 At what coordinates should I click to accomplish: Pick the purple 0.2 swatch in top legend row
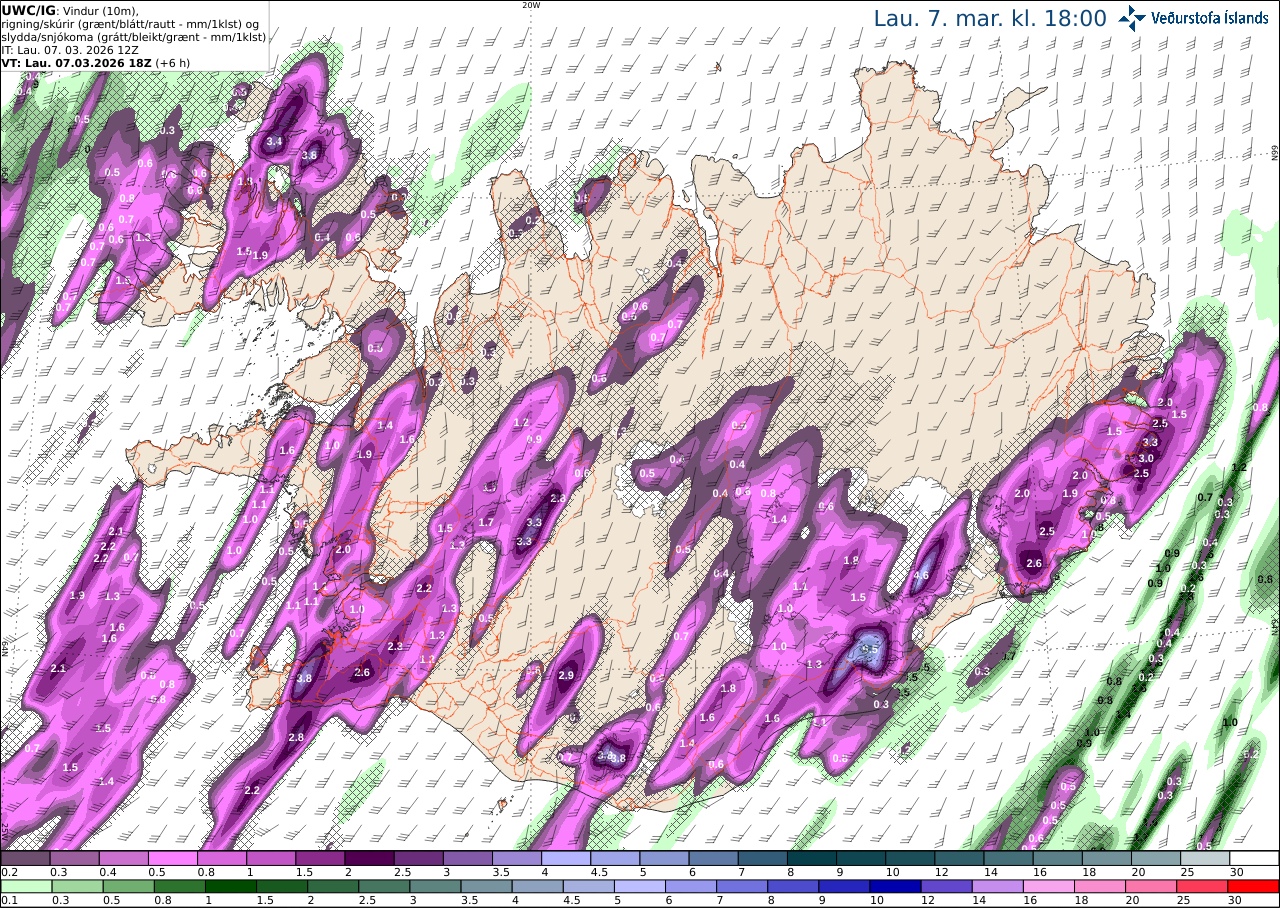[x=25, y=858]
